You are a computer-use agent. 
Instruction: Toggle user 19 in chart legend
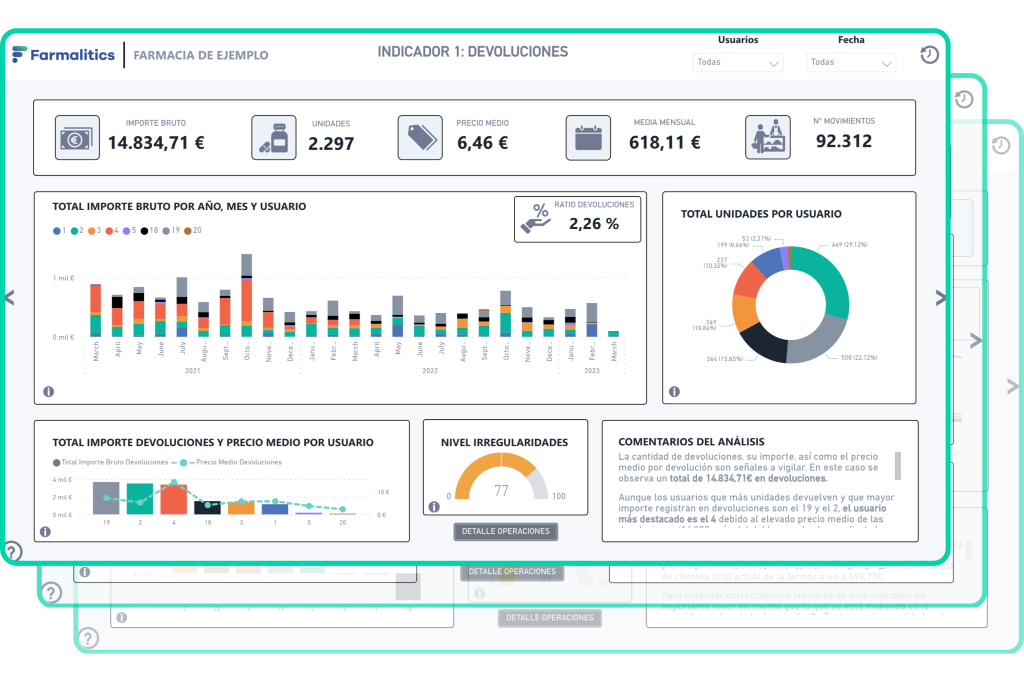(172, 230)
